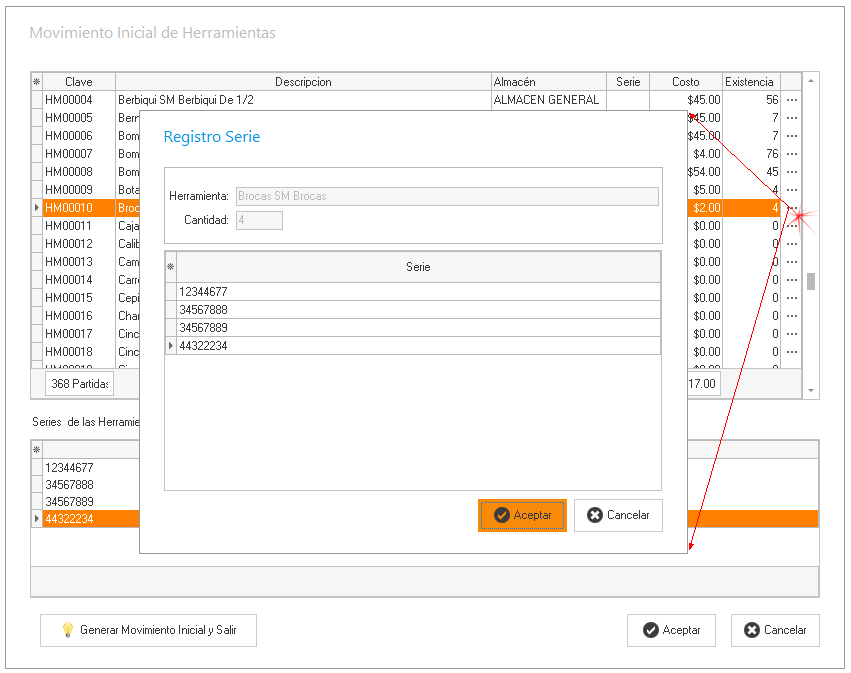Click the Cantidad field

[259, 220]
